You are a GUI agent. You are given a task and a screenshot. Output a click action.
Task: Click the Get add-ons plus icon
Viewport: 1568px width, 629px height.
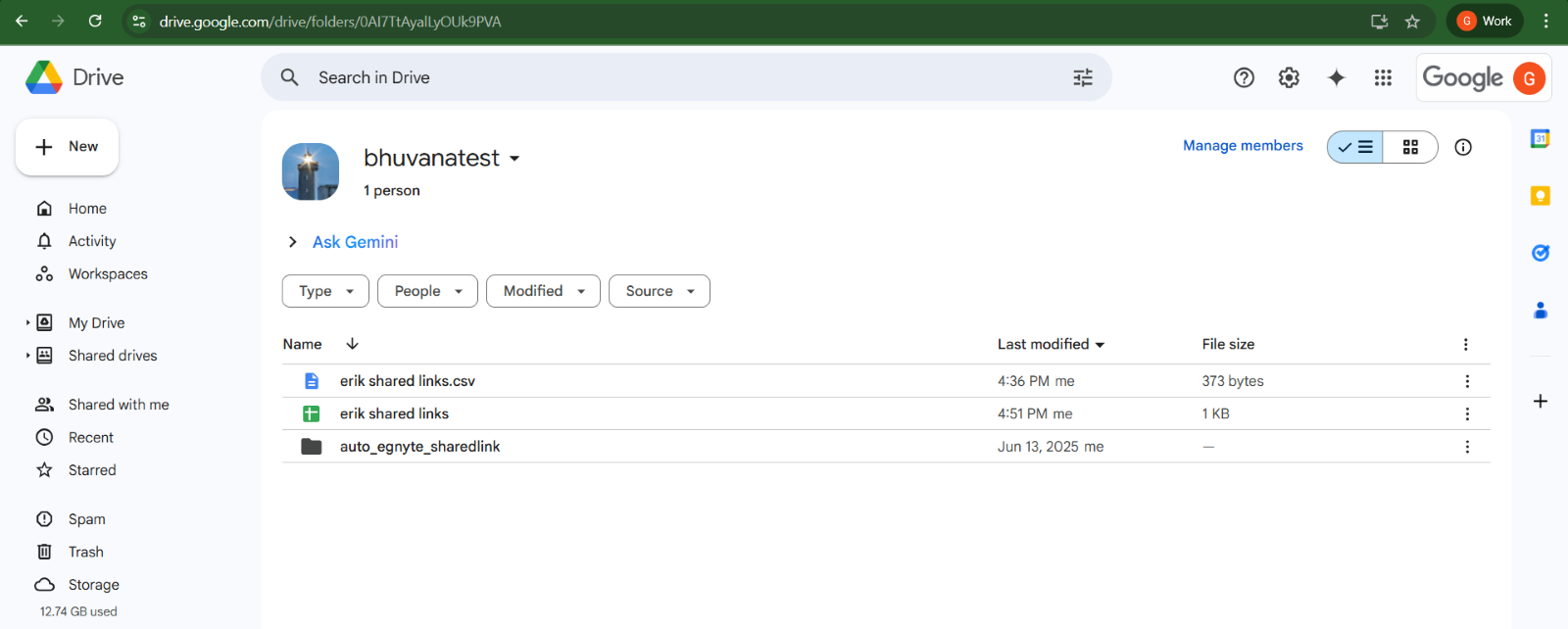[1540, 401]
